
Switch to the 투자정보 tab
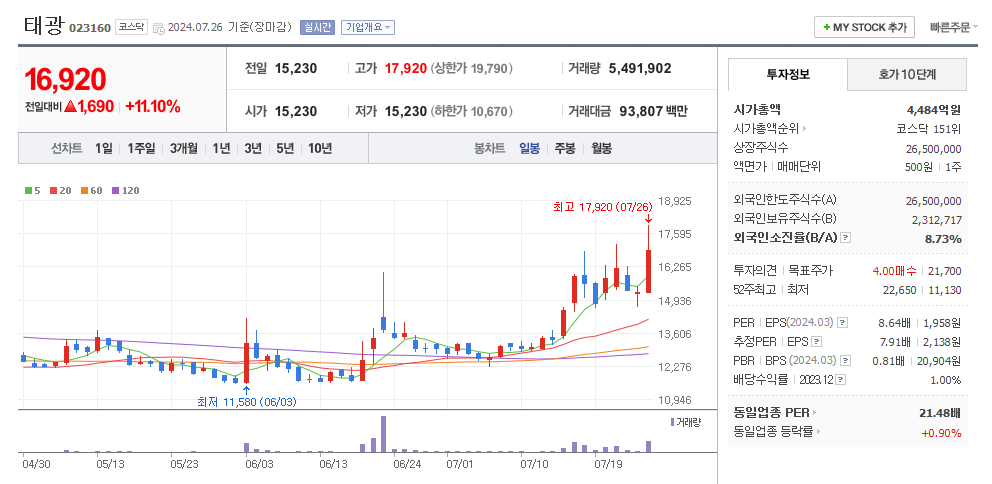coord(788,75)
